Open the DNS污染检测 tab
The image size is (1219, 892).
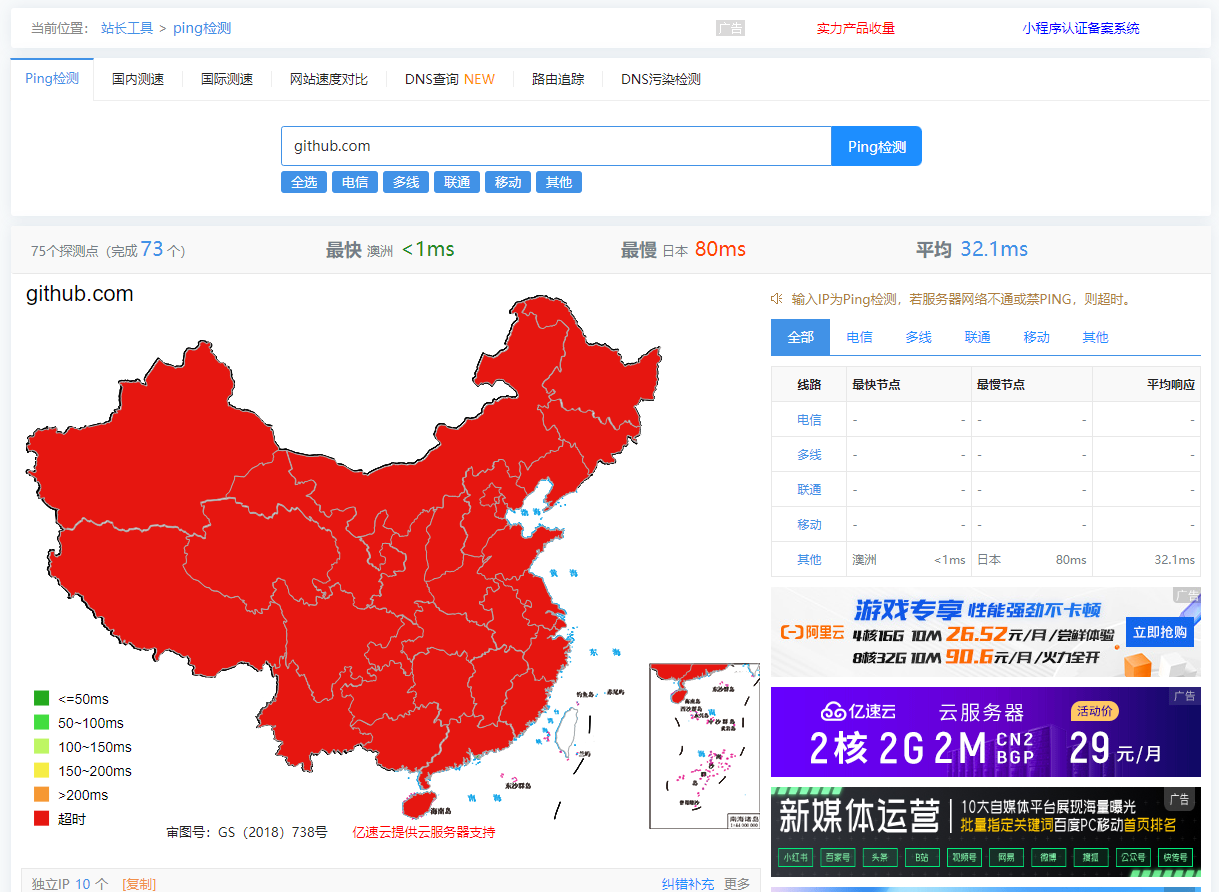tap(661, 79)
